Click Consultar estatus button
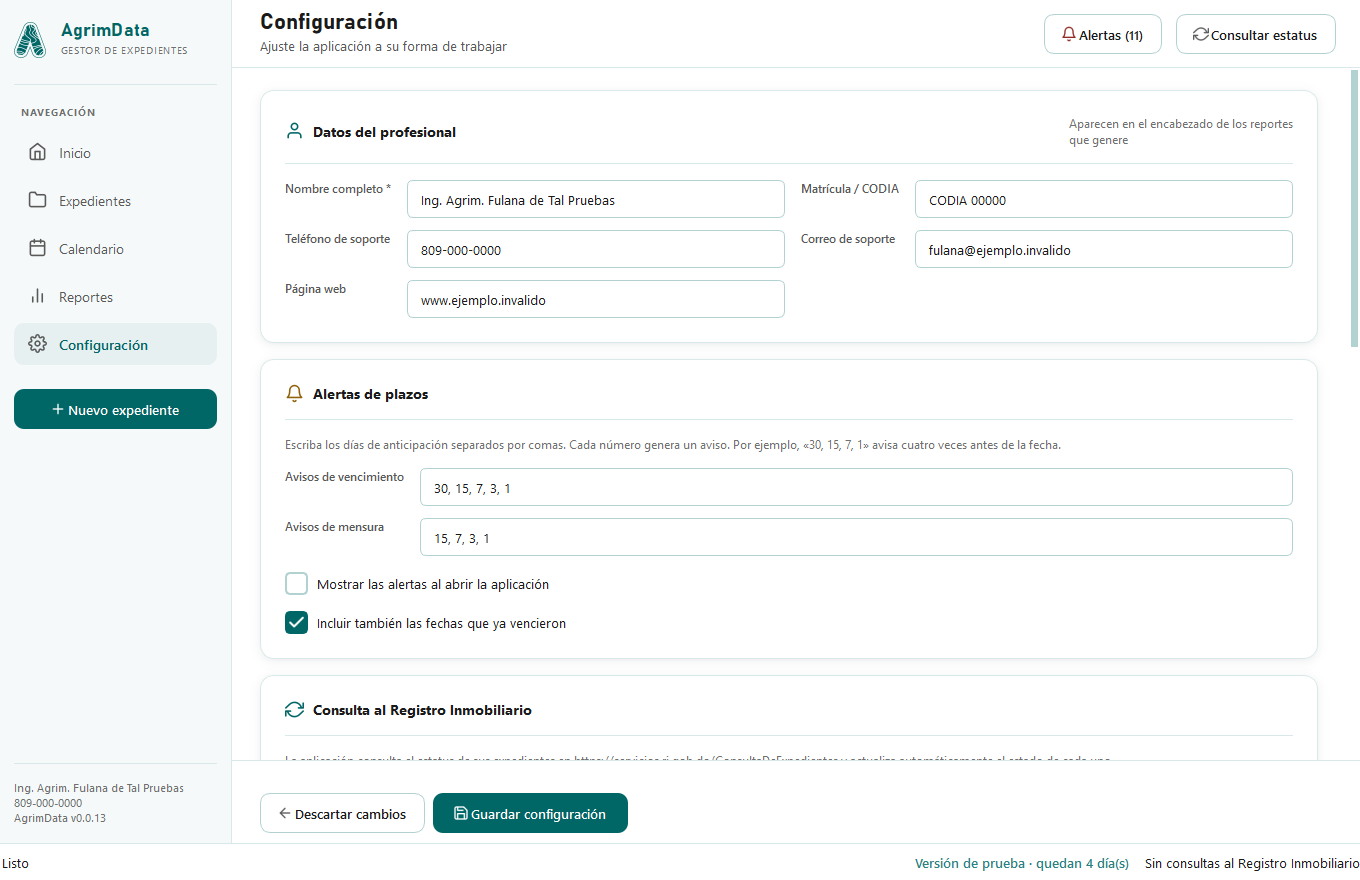The image size is (1360, 880). pos(1256,35)
